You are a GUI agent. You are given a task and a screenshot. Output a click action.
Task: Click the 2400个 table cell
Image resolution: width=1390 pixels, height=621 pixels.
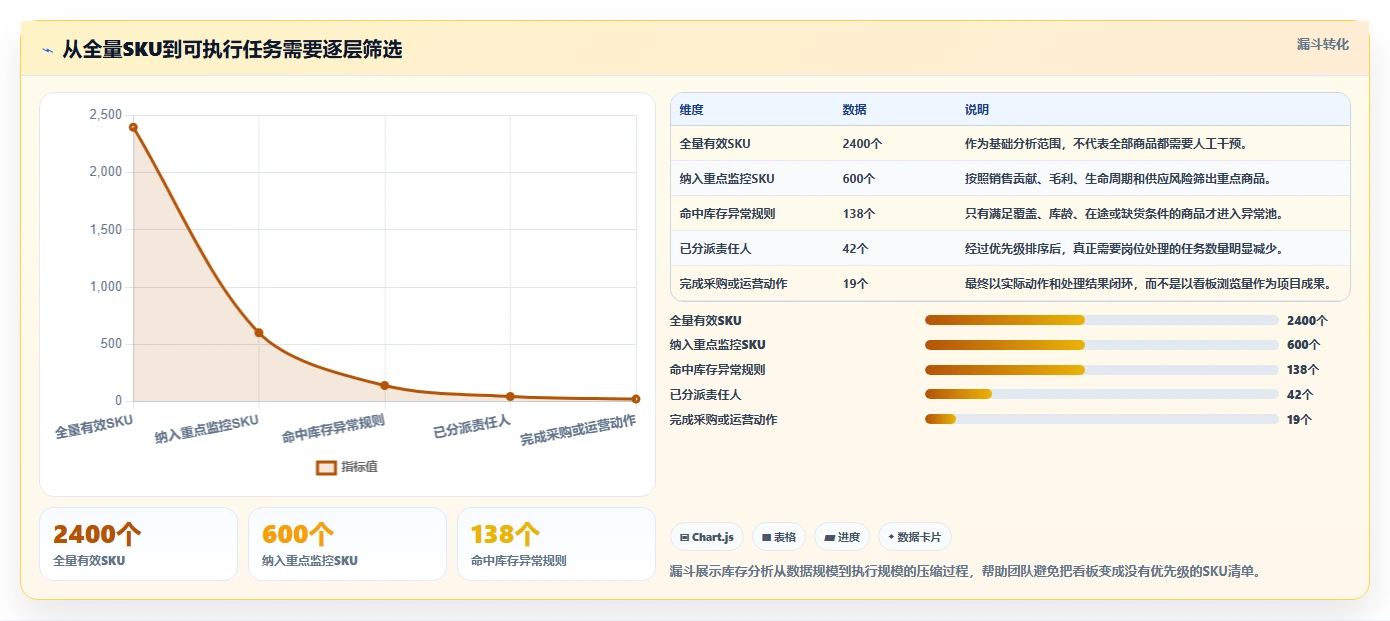(862, 144)
